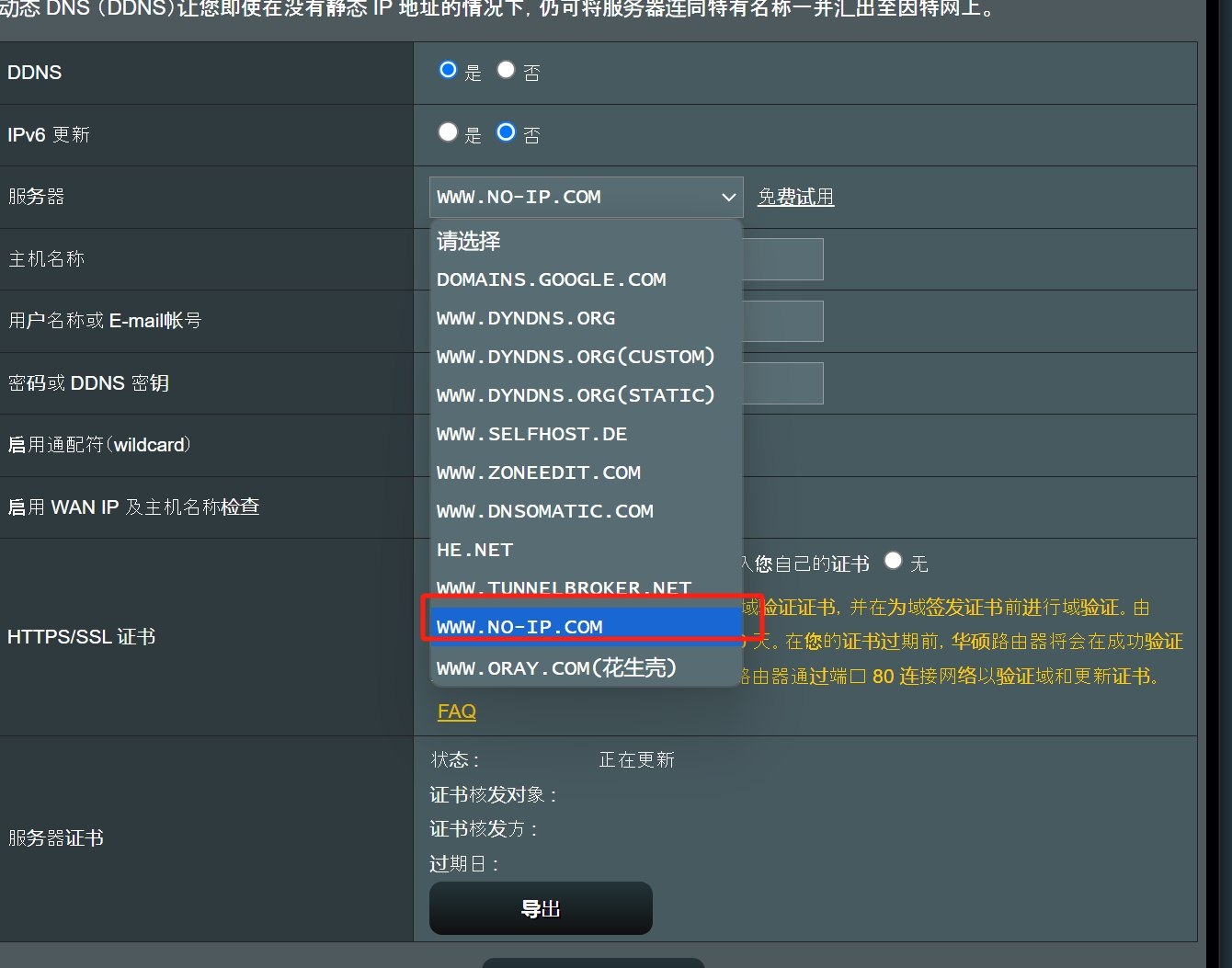
Task: Open the FAQ link
Action: coord(457,712)
